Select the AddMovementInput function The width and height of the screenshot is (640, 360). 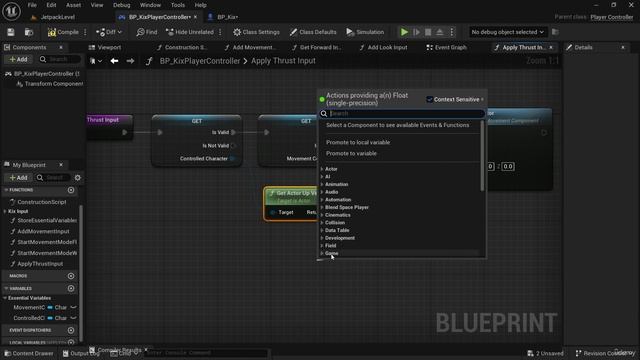pyautogui.click(x=43, y=231)
